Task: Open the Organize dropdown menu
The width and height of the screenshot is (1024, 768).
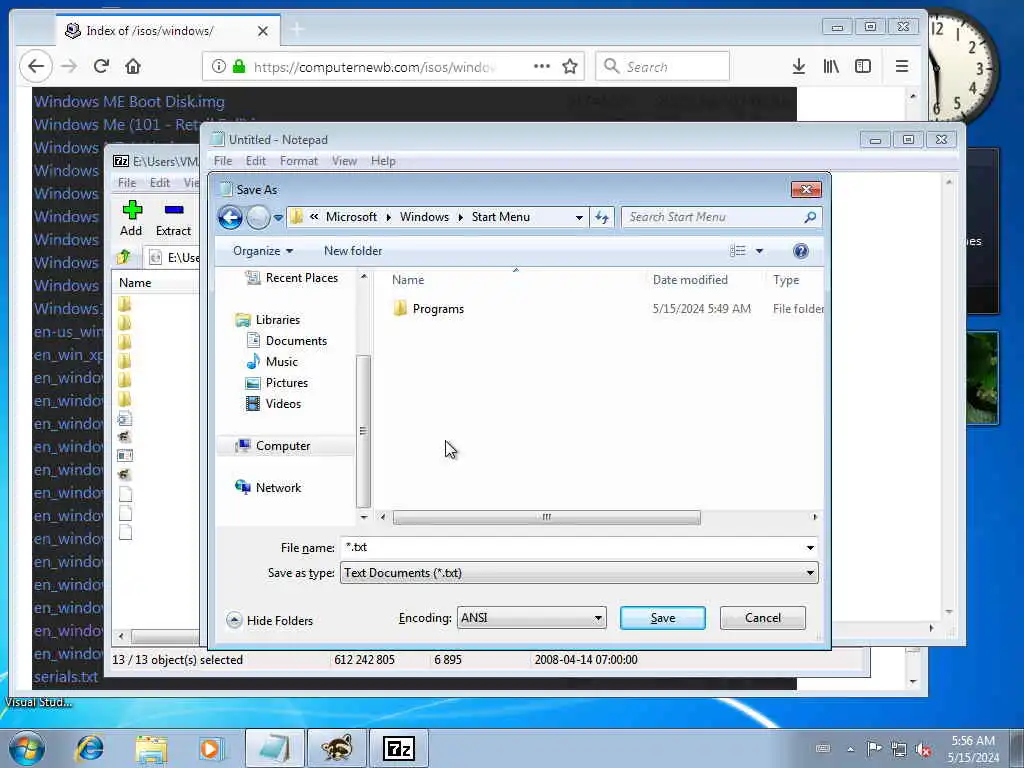Action: coord(263,251)
